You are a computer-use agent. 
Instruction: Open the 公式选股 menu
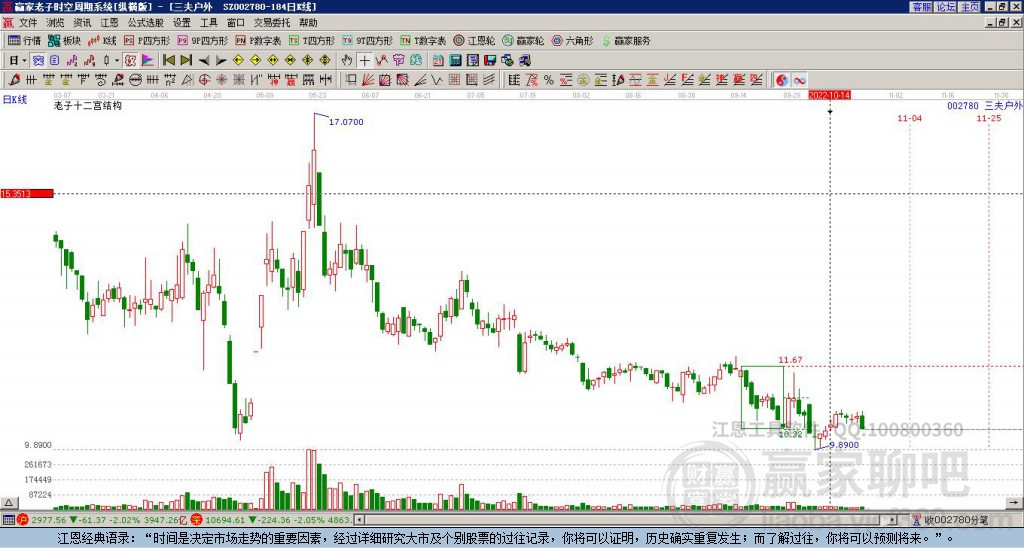(x=146, y=23)
